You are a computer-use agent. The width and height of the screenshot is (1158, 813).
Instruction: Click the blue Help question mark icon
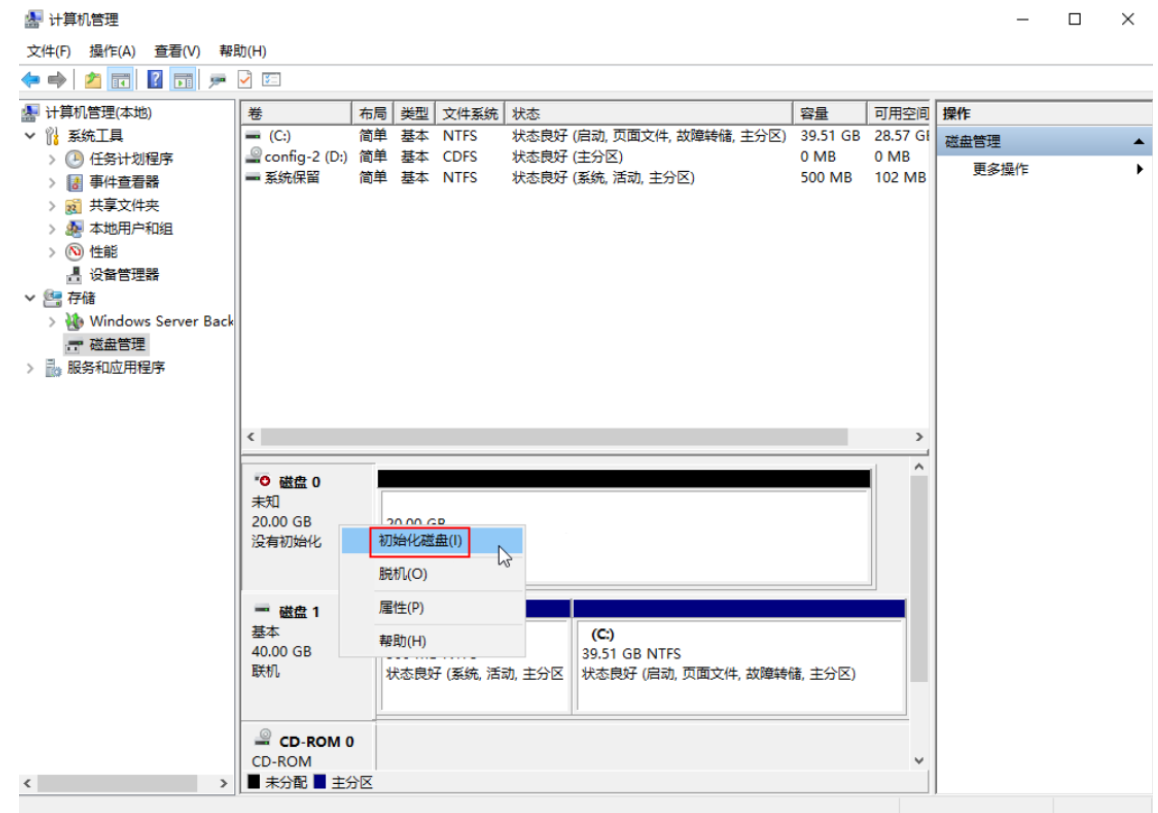pyautogui.click(x=155, y=79)
